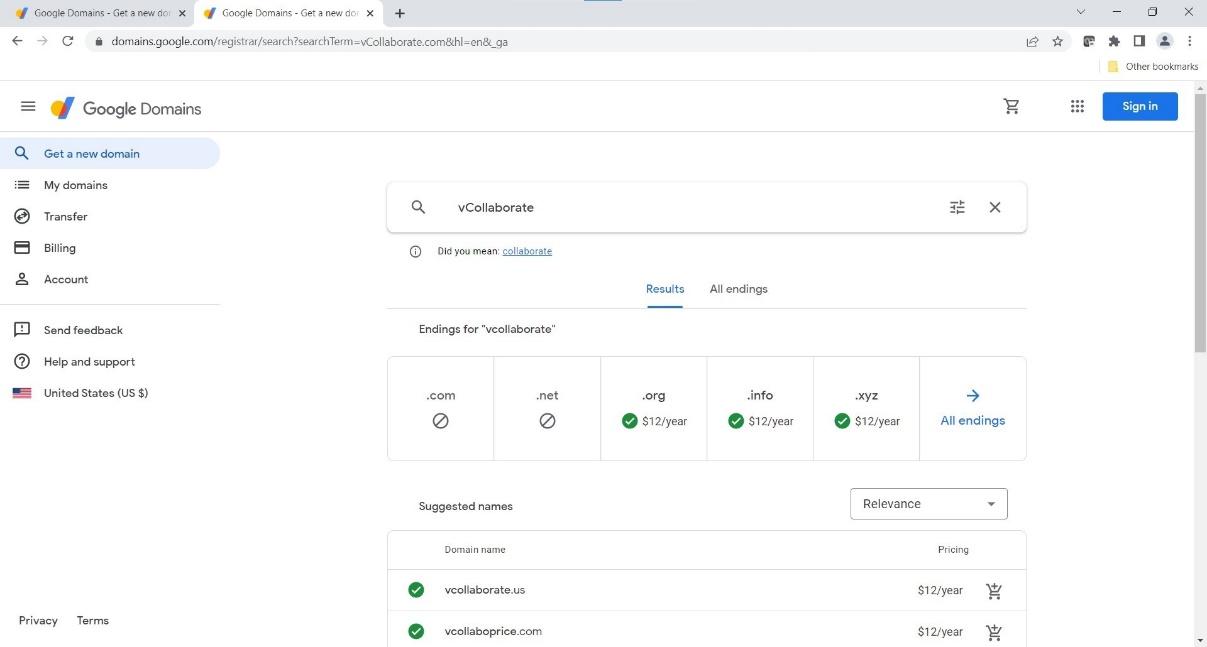Open the Relevance sort dropdown
This screenshot has width=1207, height=647.
click(929, 504)
